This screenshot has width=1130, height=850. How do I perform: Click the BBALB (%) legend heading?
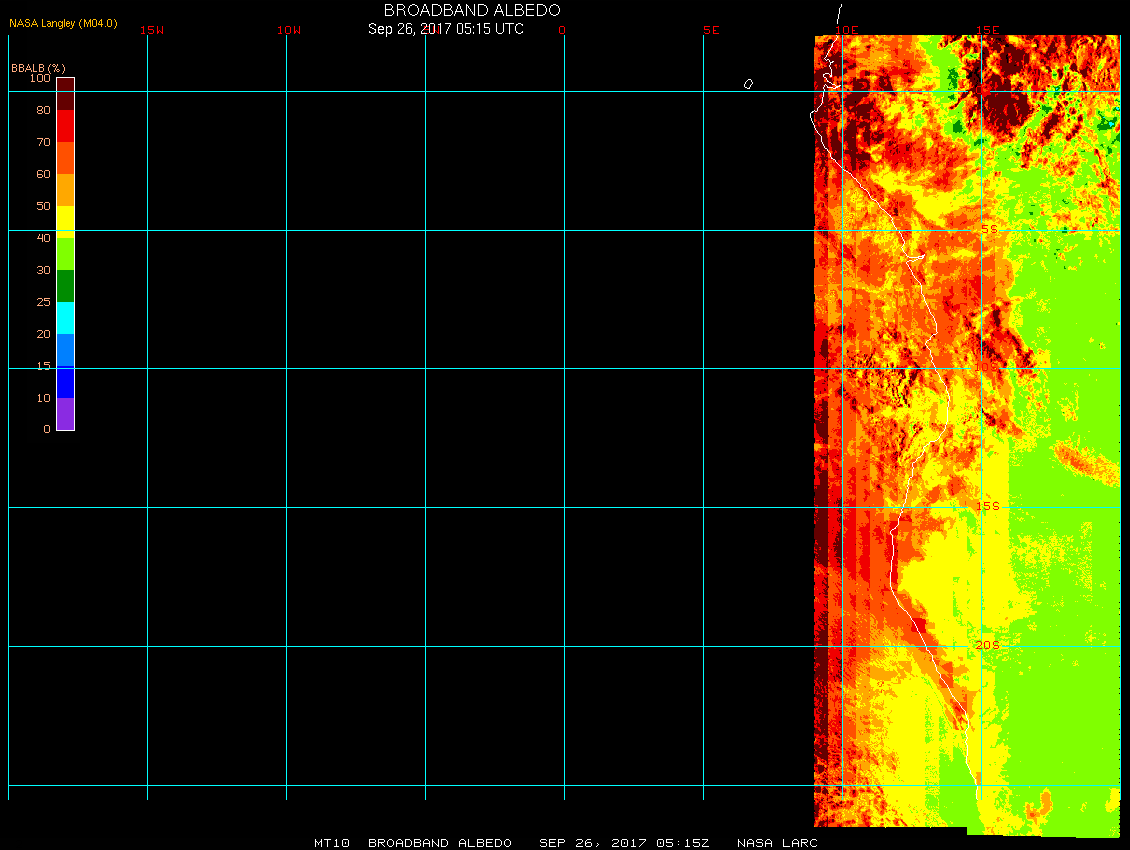[38, 67]
